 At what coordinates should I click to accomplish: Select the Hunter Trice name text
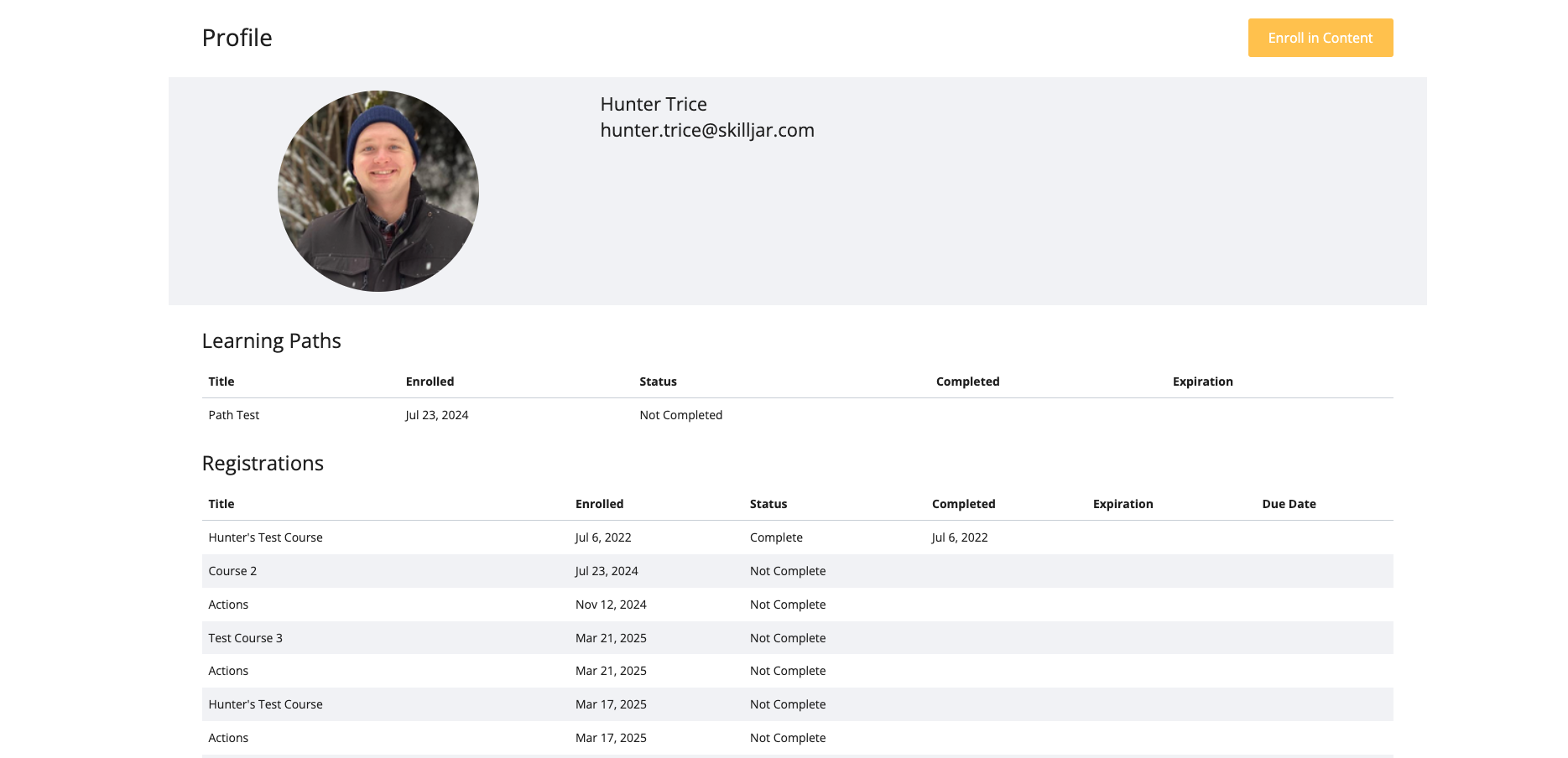(x=654, y=104)
